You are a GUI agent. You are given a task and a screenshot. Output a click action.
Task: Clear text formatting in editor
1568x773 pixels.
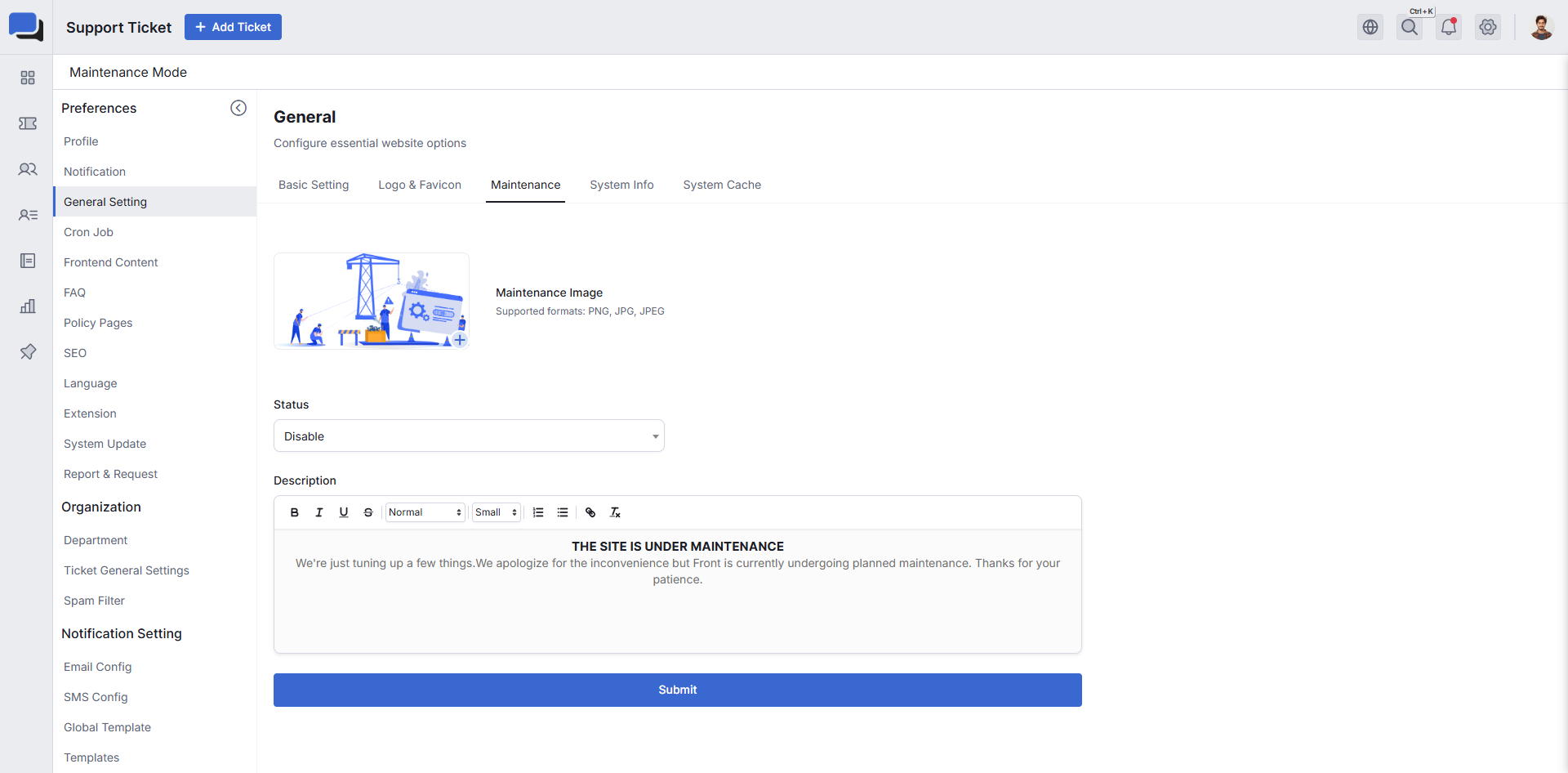click(615, 512)
